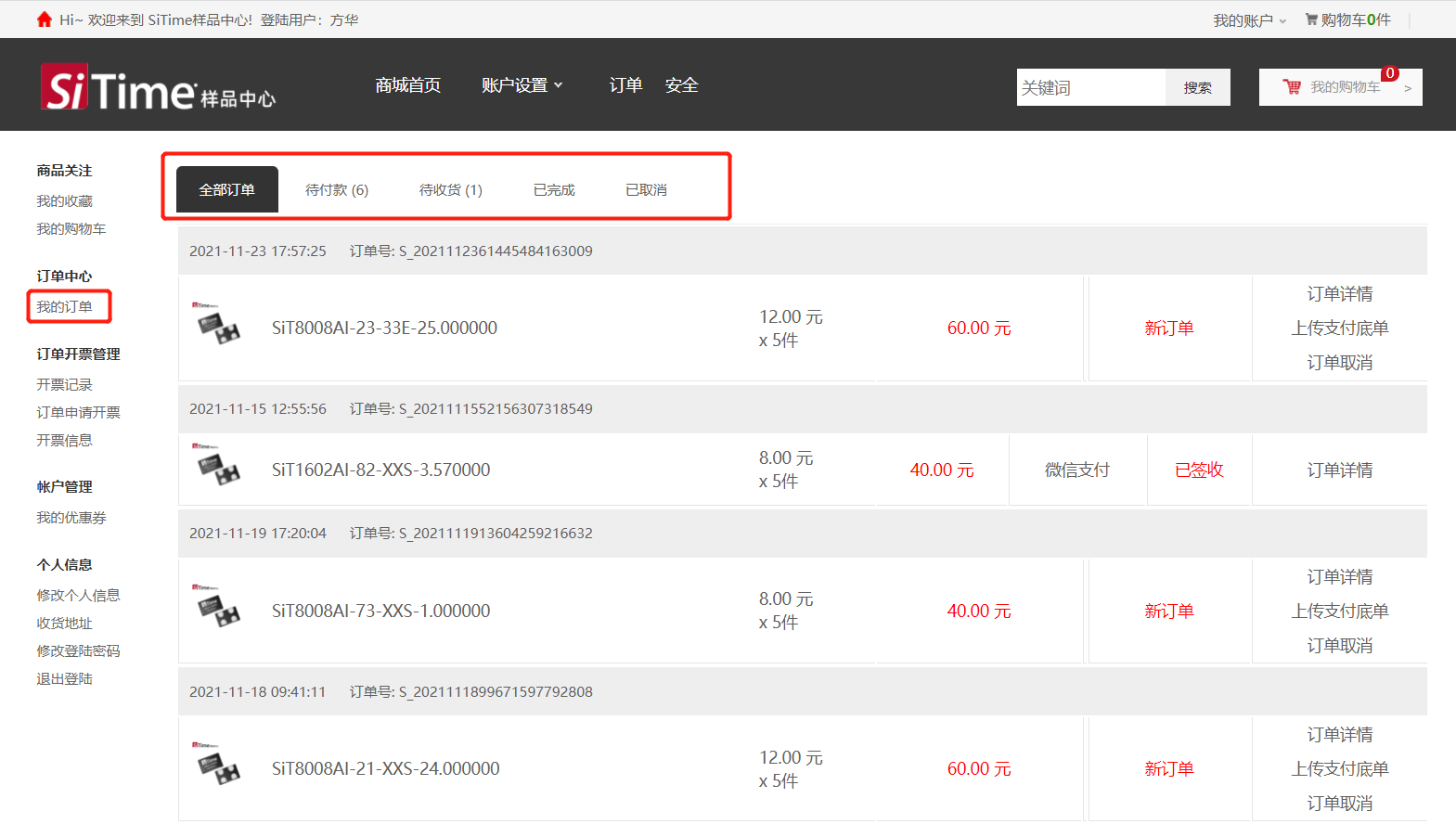1456x824 pixels.
Task: Open product thumbnail for SiT1602AI-82-XXS-3.570000
Action: tap(217, 466)
